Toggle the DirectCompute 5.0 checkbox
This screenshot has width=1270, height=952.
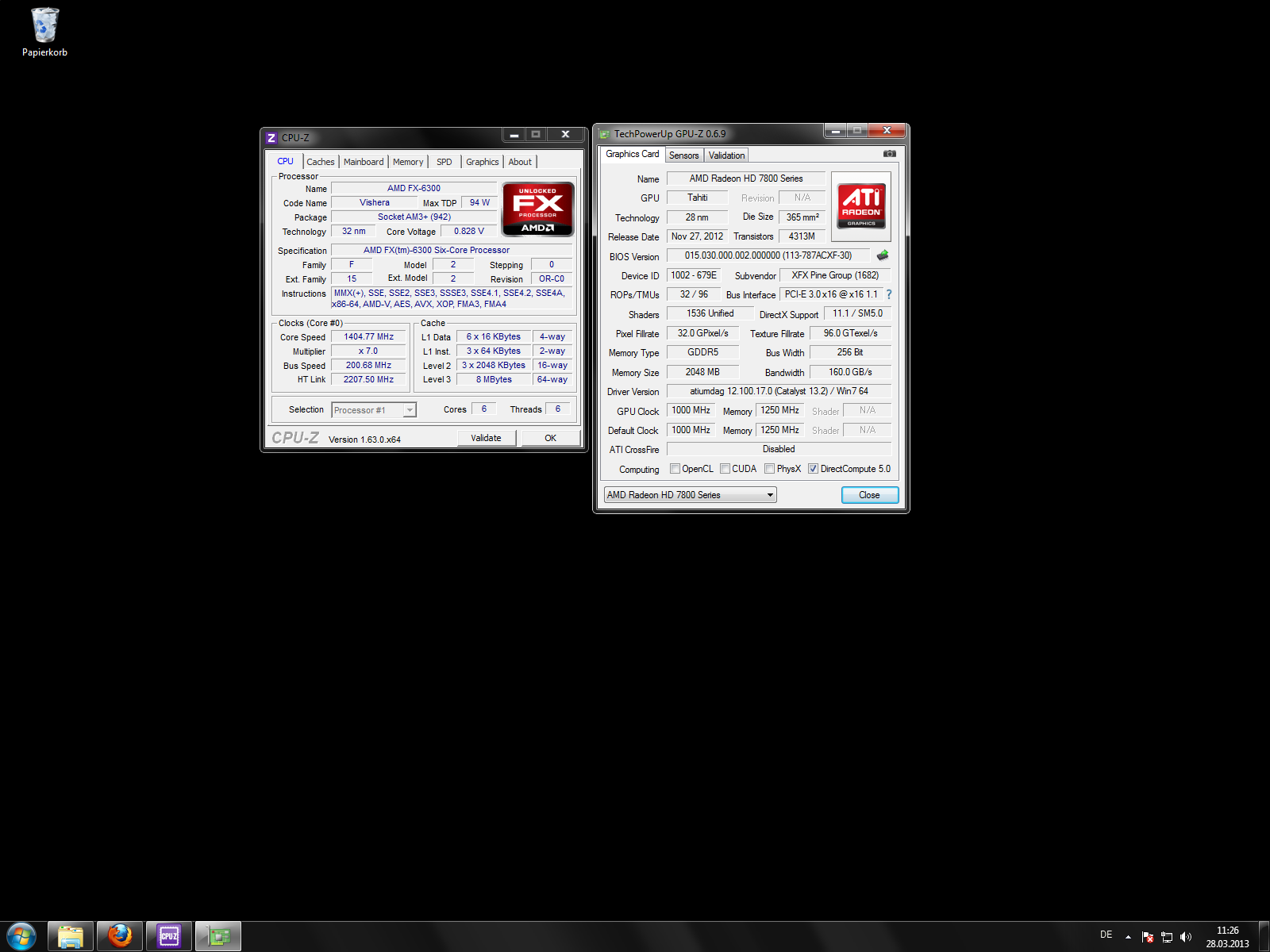pos(813,469)
